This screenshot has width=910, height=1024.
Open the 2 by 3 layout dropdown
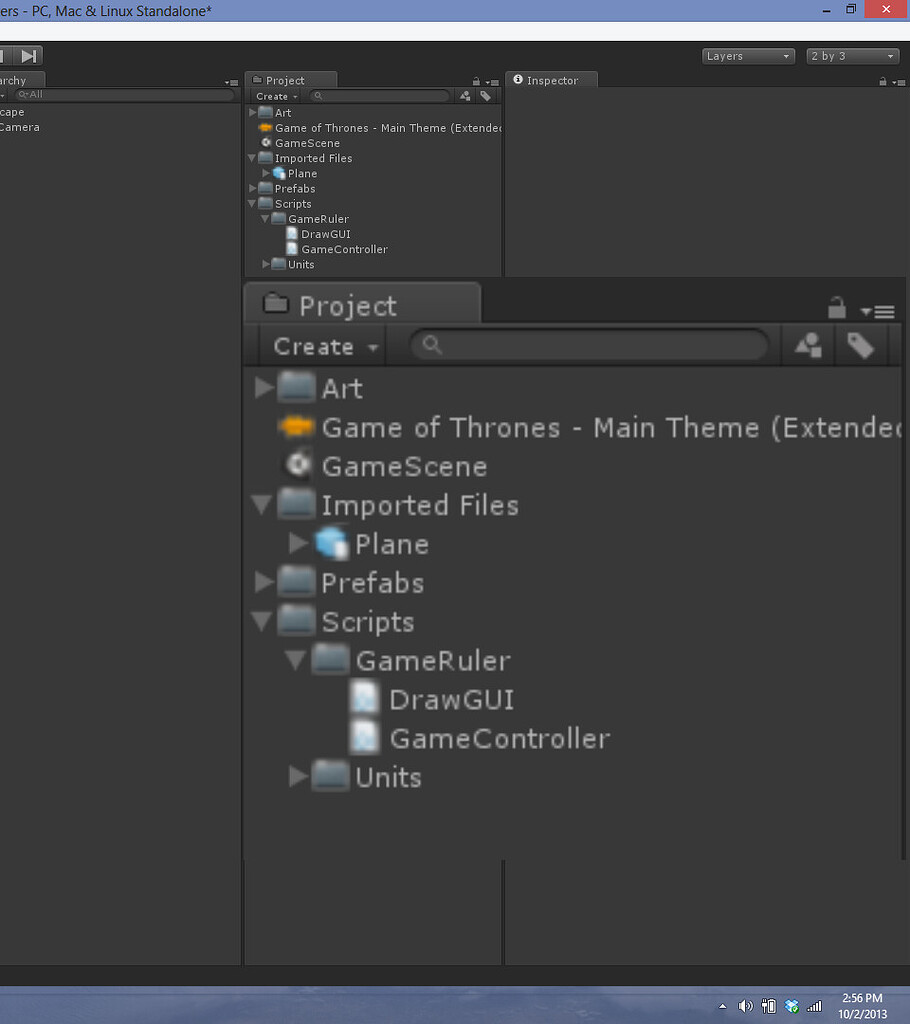(x=852, y=56)
